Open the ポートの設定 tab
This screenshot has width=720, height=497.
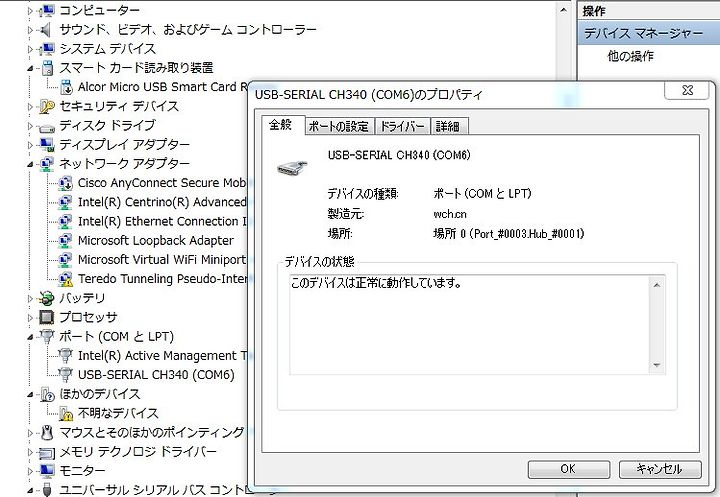339,126
